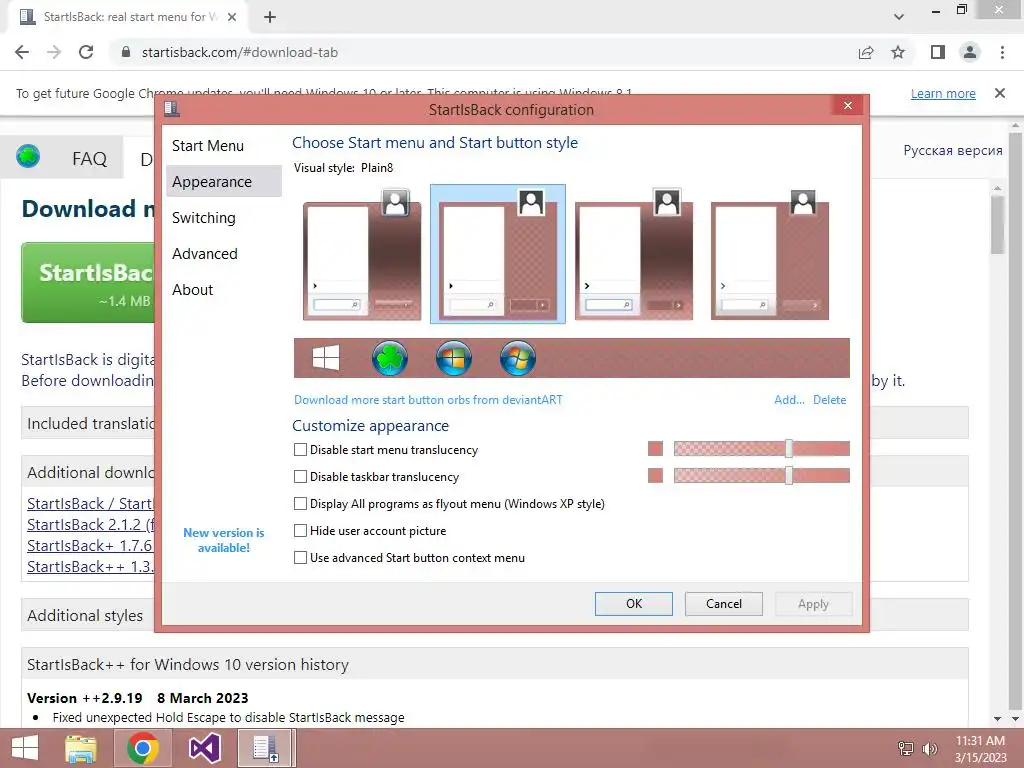Share this page icon in address bar
Viewport: 1024px width, 768px height.
click(x=866, y=52)
